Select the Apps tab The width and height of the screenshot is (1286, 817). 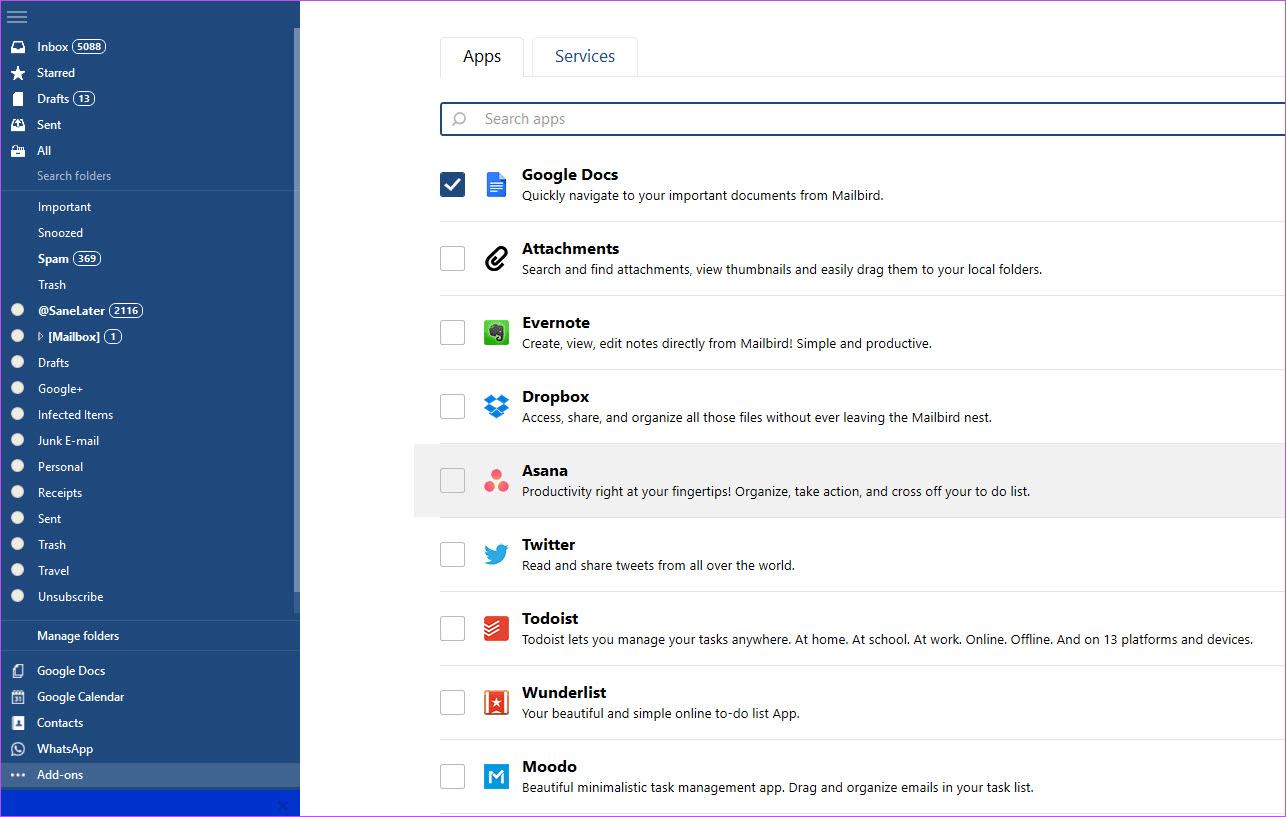(x=482, y=57)
